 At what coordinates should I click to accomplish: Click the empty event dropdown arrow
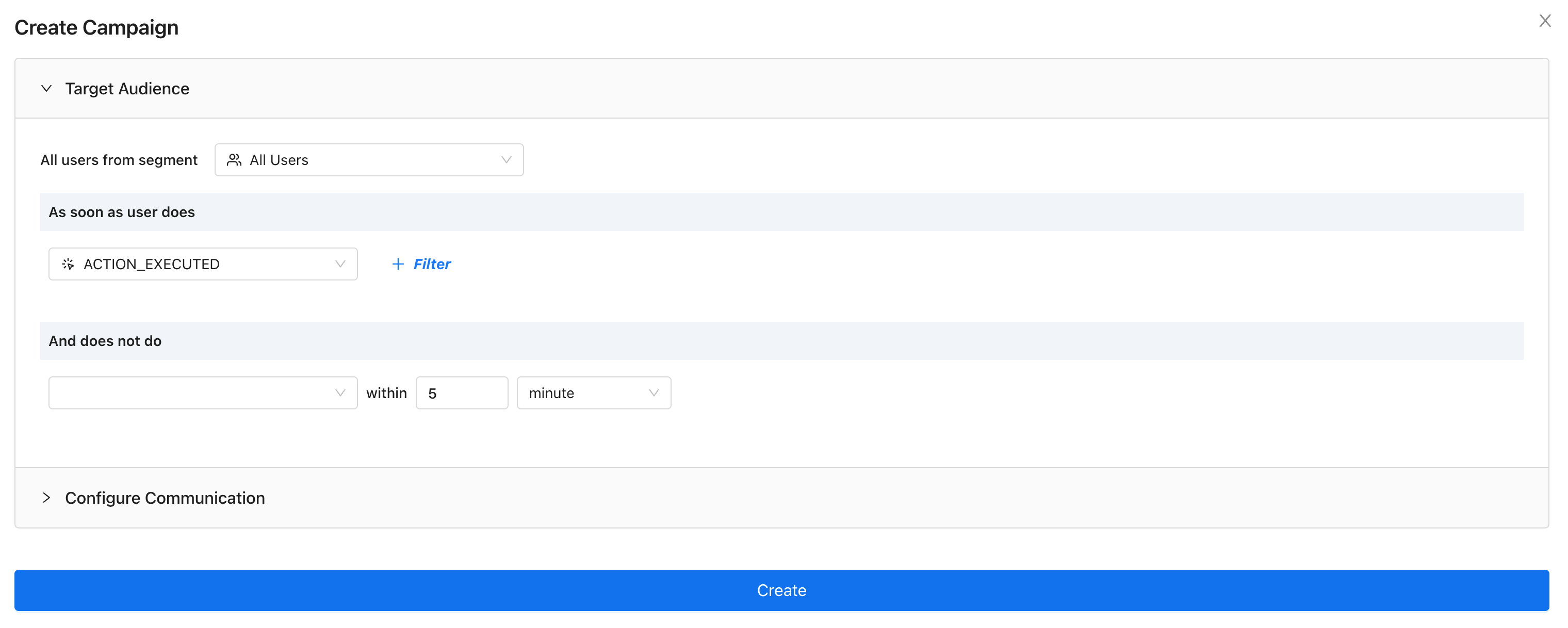tap(340, 393)
